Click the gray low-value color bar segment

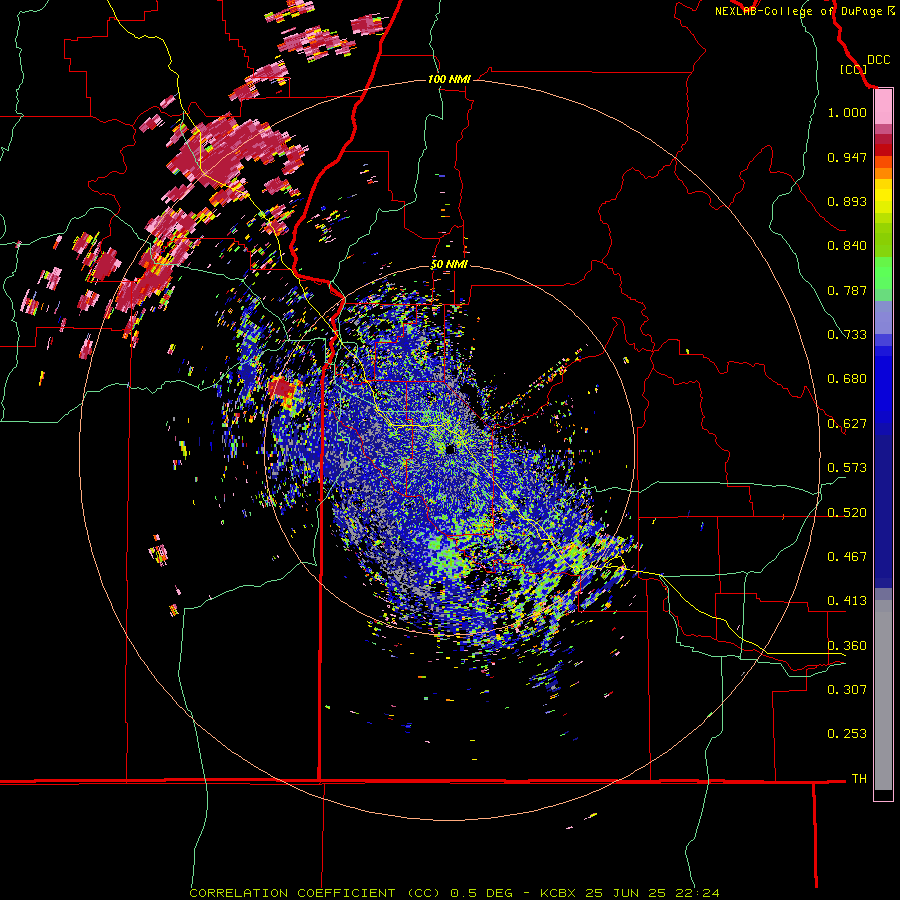883,695
